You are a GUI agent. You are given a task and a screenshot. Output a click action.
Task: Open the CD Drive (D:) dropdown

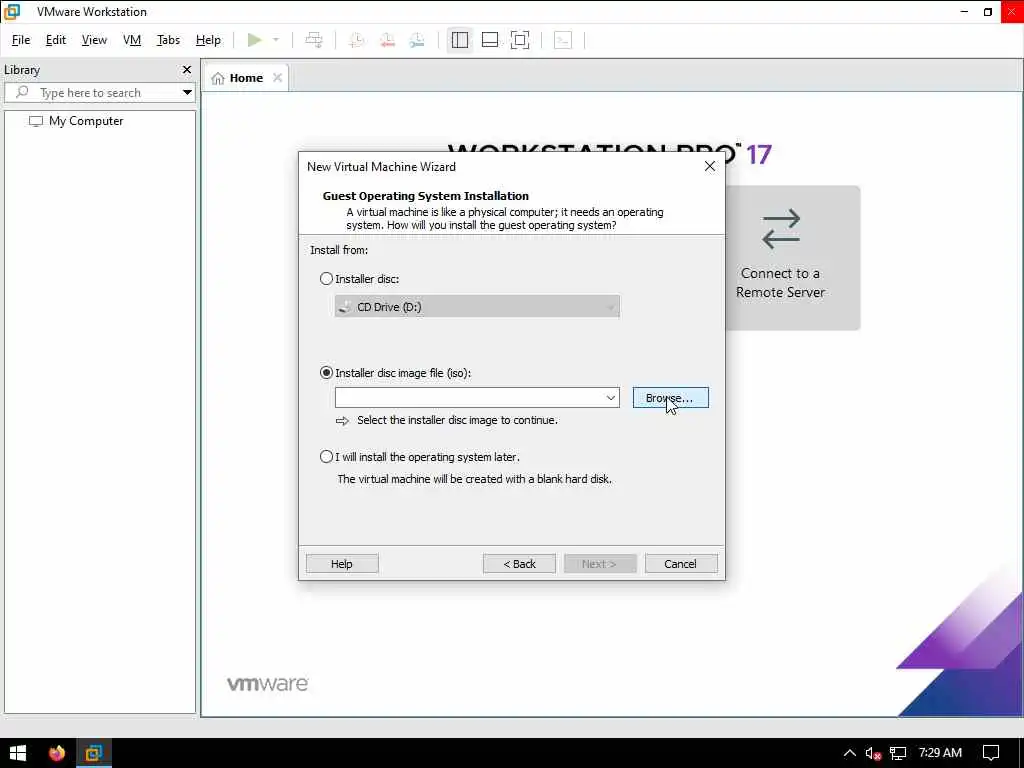click(x=477, y=306)
